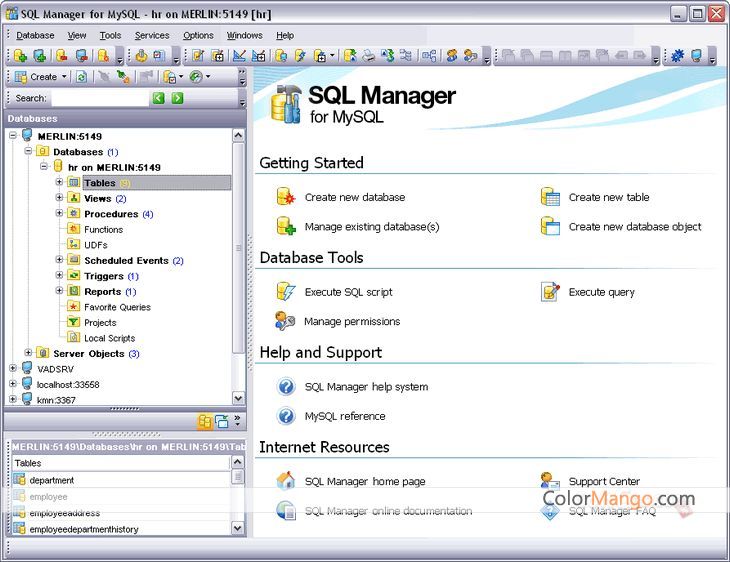730x562 pixels.
Task: Click the monitor icon beside blue gear
Action: (696, 56)
